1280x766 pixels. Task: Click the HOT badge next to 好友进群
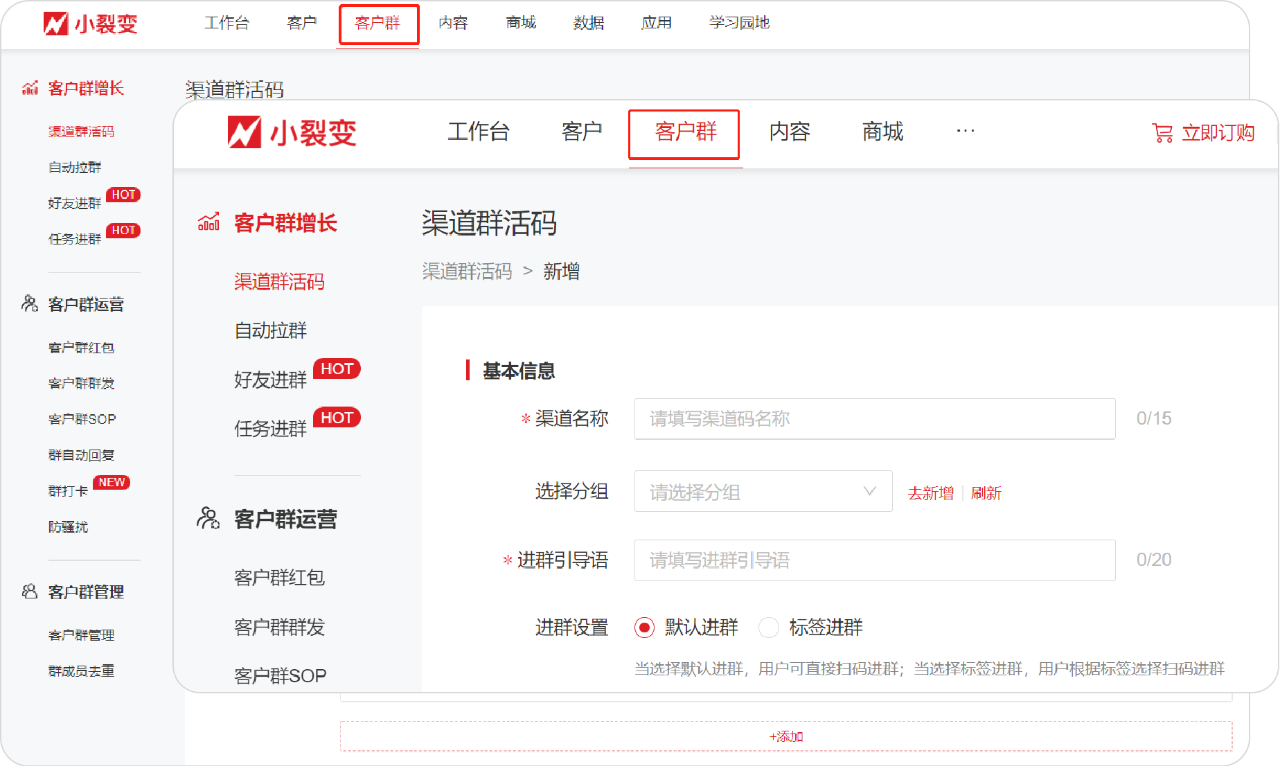pos(337,369)
